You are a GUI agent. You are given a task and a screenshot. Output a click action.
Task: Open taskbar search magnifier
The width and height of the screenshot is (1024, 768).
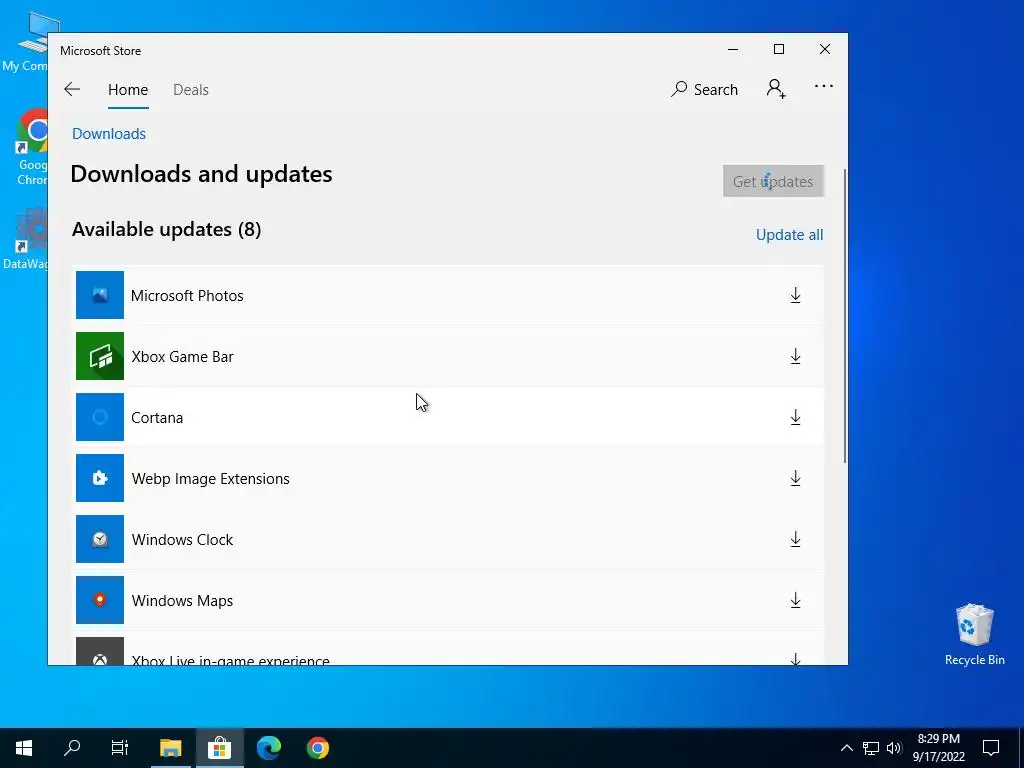pos(72,748)
